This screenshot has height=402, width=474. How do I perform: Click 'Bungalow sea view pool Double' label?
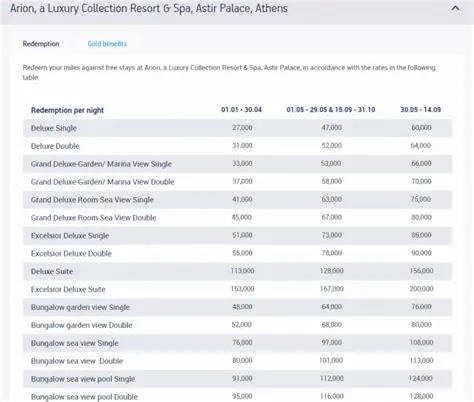pos(84,397)
